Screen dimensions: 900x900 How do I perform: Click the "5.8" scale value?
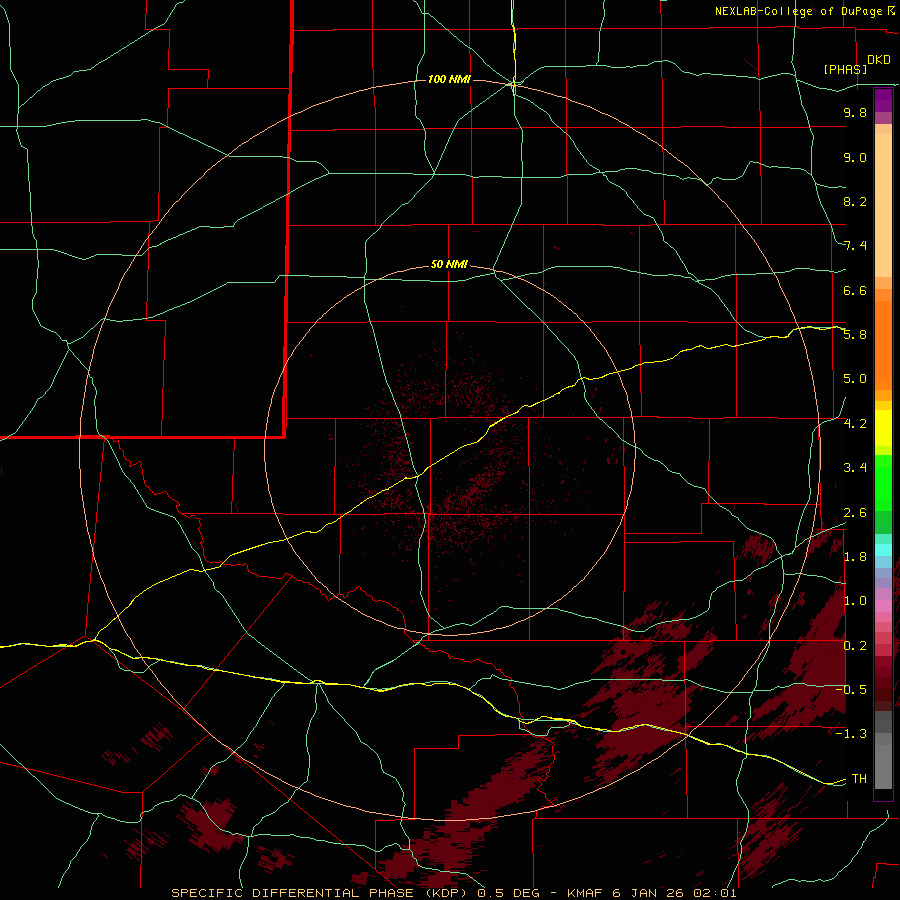855,334
